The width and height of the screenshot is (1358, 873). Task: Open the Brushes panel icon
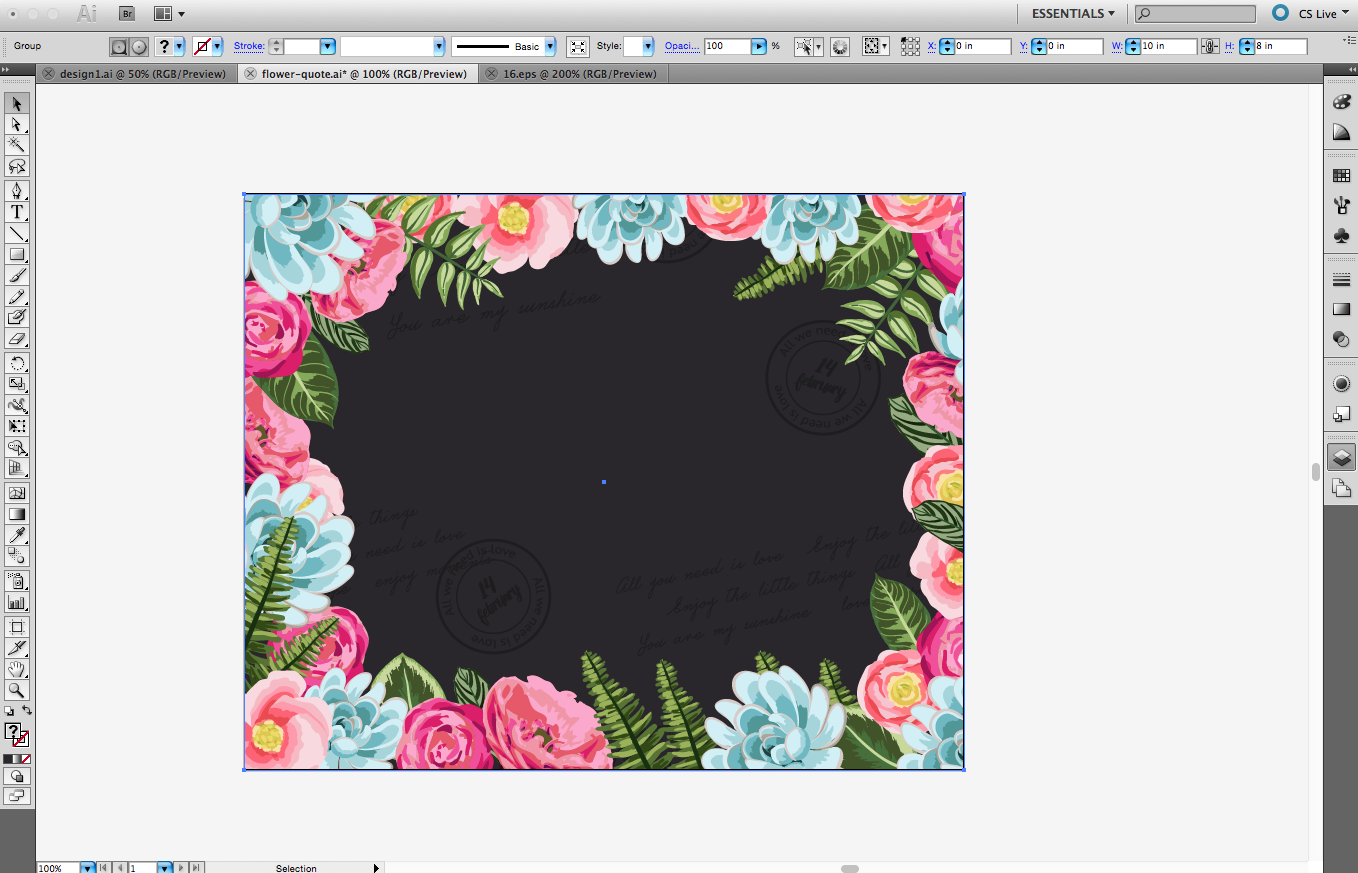pyautogui.click(x=1341, y=205)
